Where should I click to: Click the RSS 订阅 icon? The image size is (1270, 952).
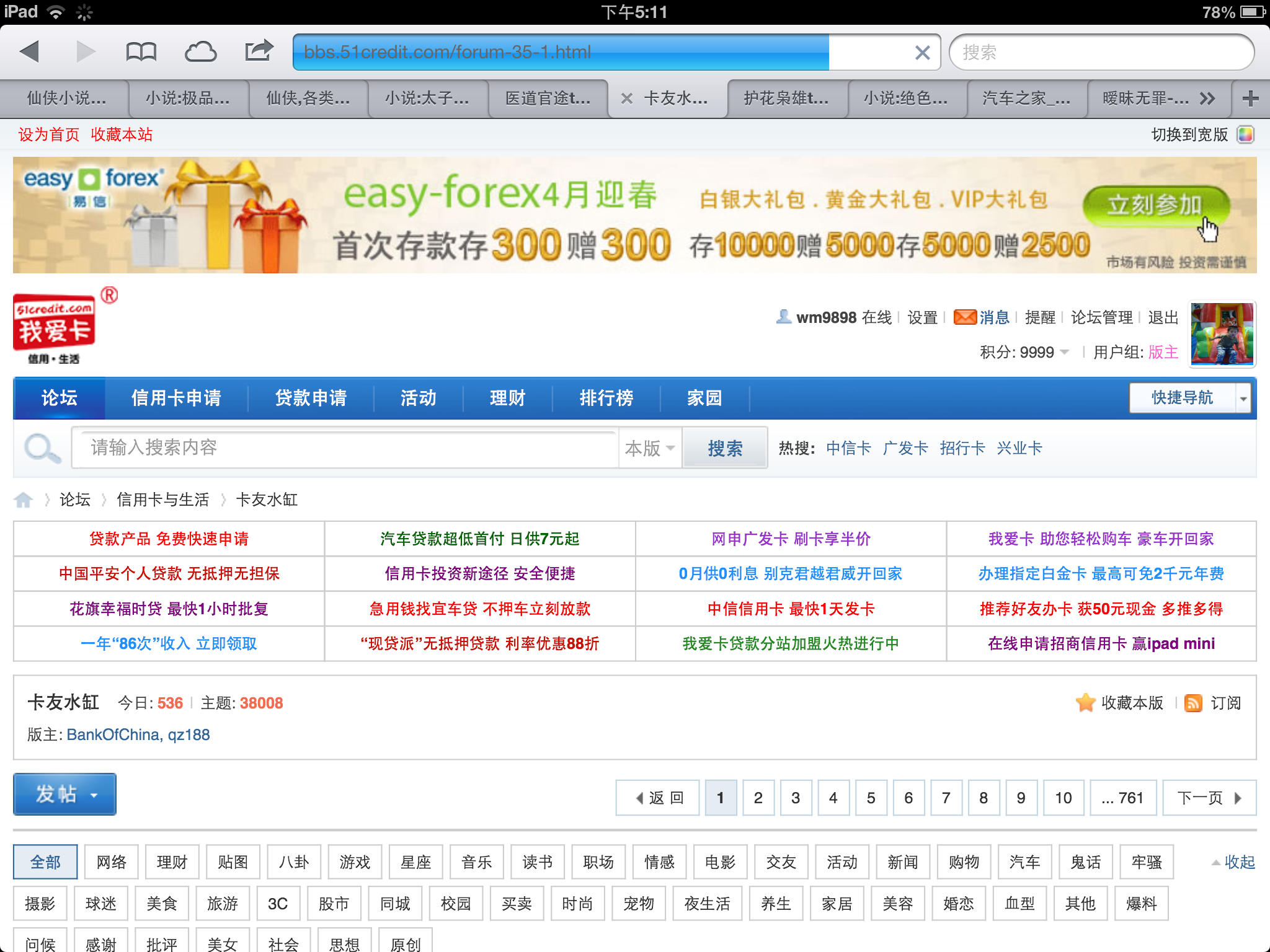point(1193,703)
